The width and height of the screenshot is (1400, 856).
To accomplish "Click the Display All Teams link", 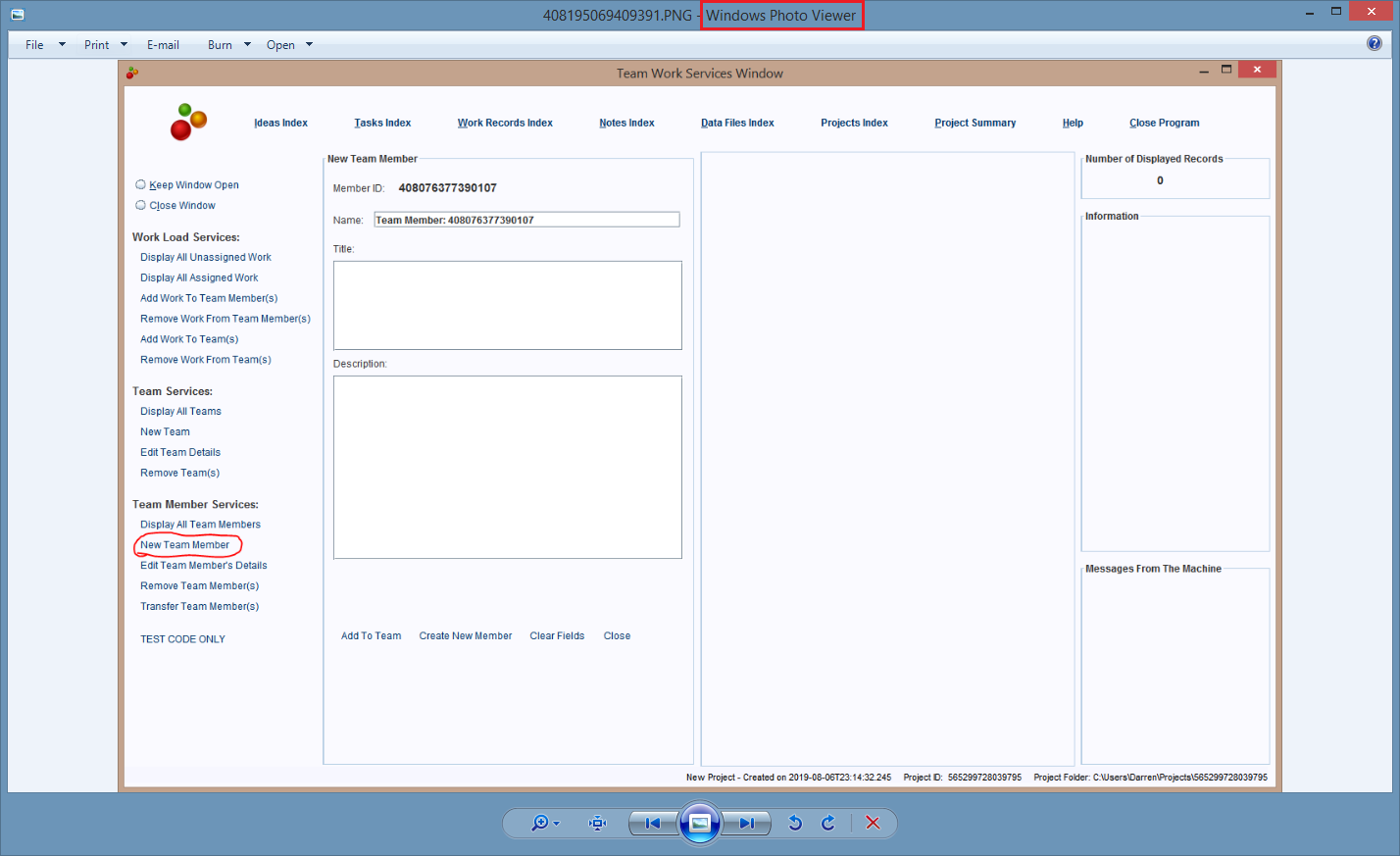I will [x=180, y=412].
